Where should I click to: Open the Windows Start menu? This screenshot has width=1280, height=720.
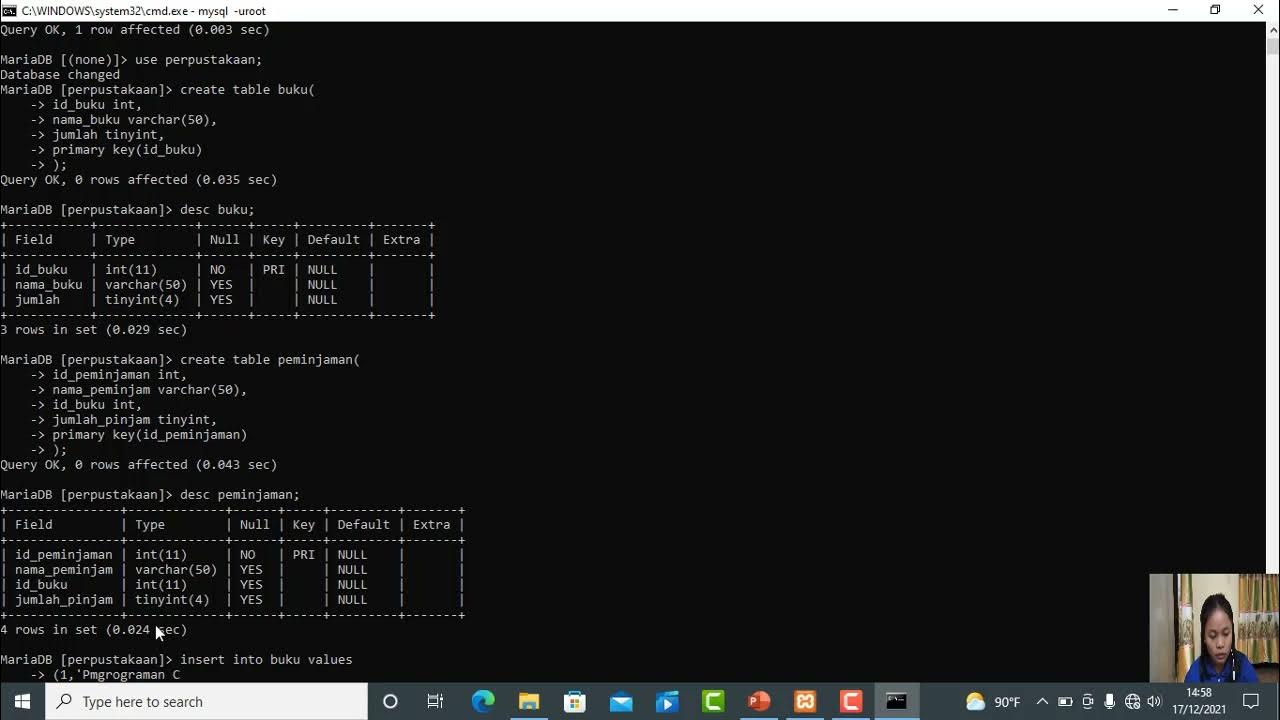tap(22, 701)
